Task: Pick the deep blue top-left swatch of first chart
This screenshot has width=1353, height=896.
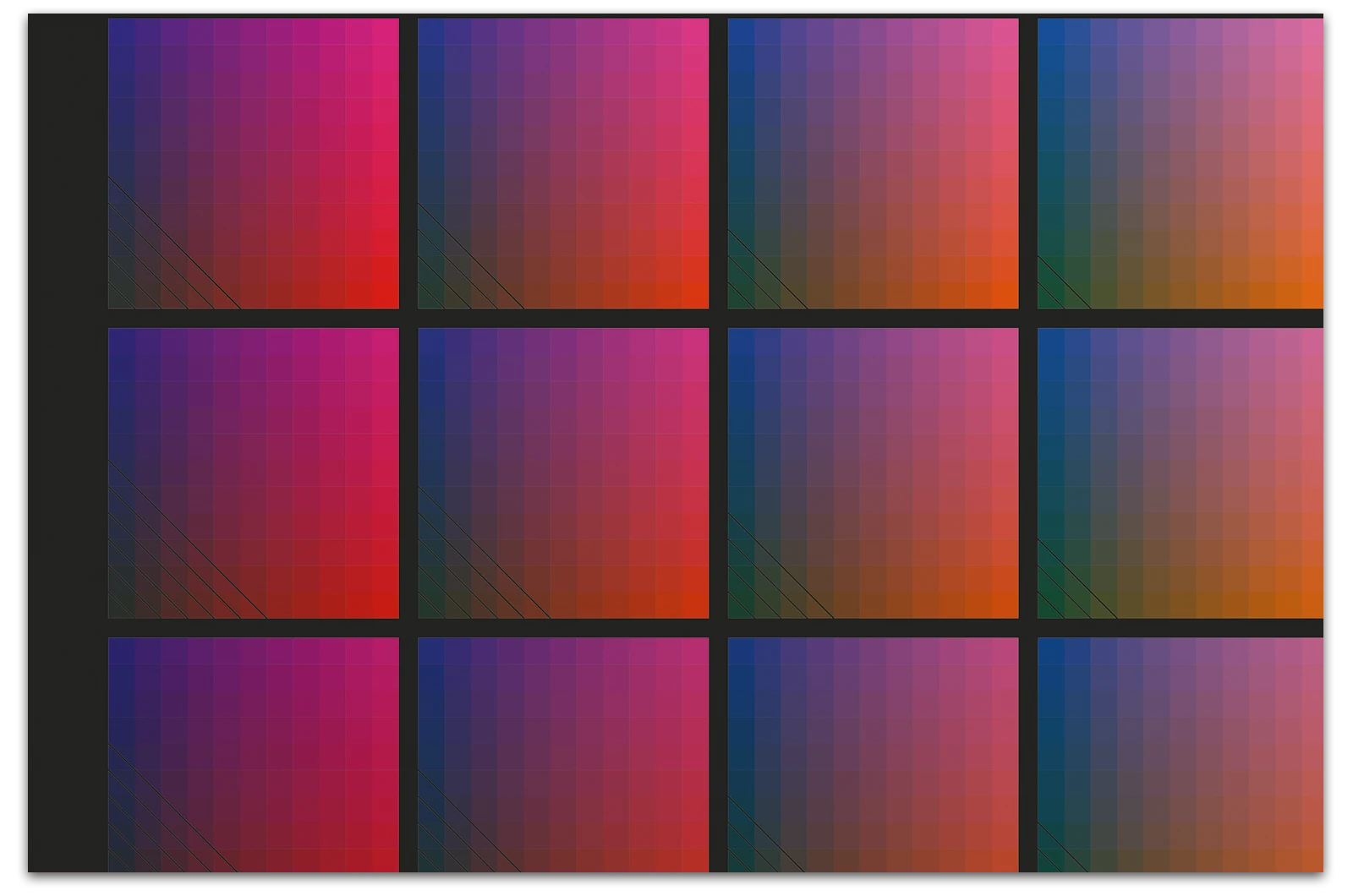Action: click(121, 31)
